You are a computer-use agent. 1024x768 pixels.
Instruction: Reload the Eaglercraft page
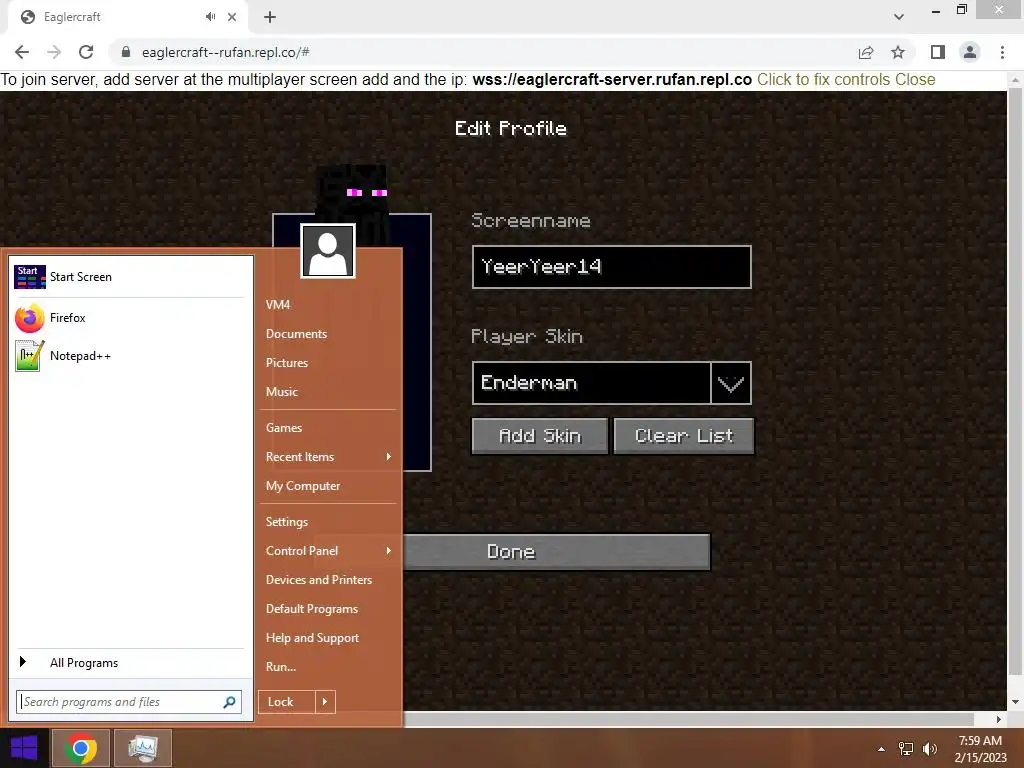86,52
